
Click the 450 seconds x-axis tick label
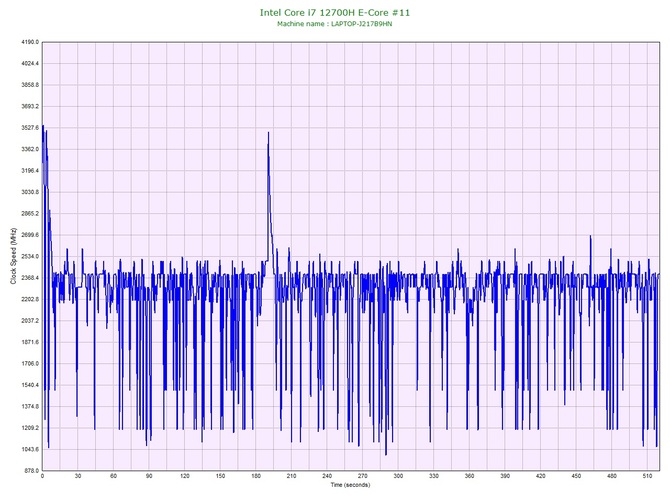(576, 476)
